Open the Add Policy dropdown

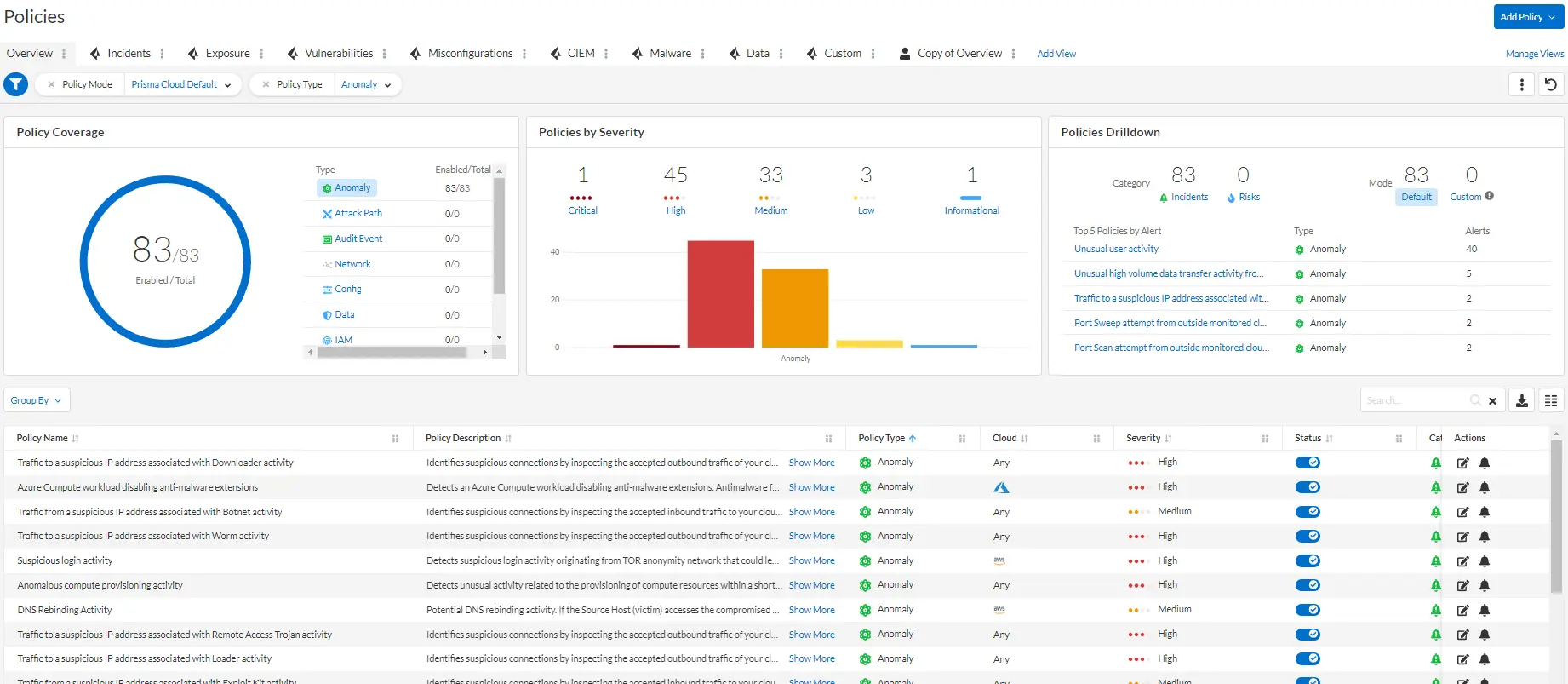point(1528,17)
